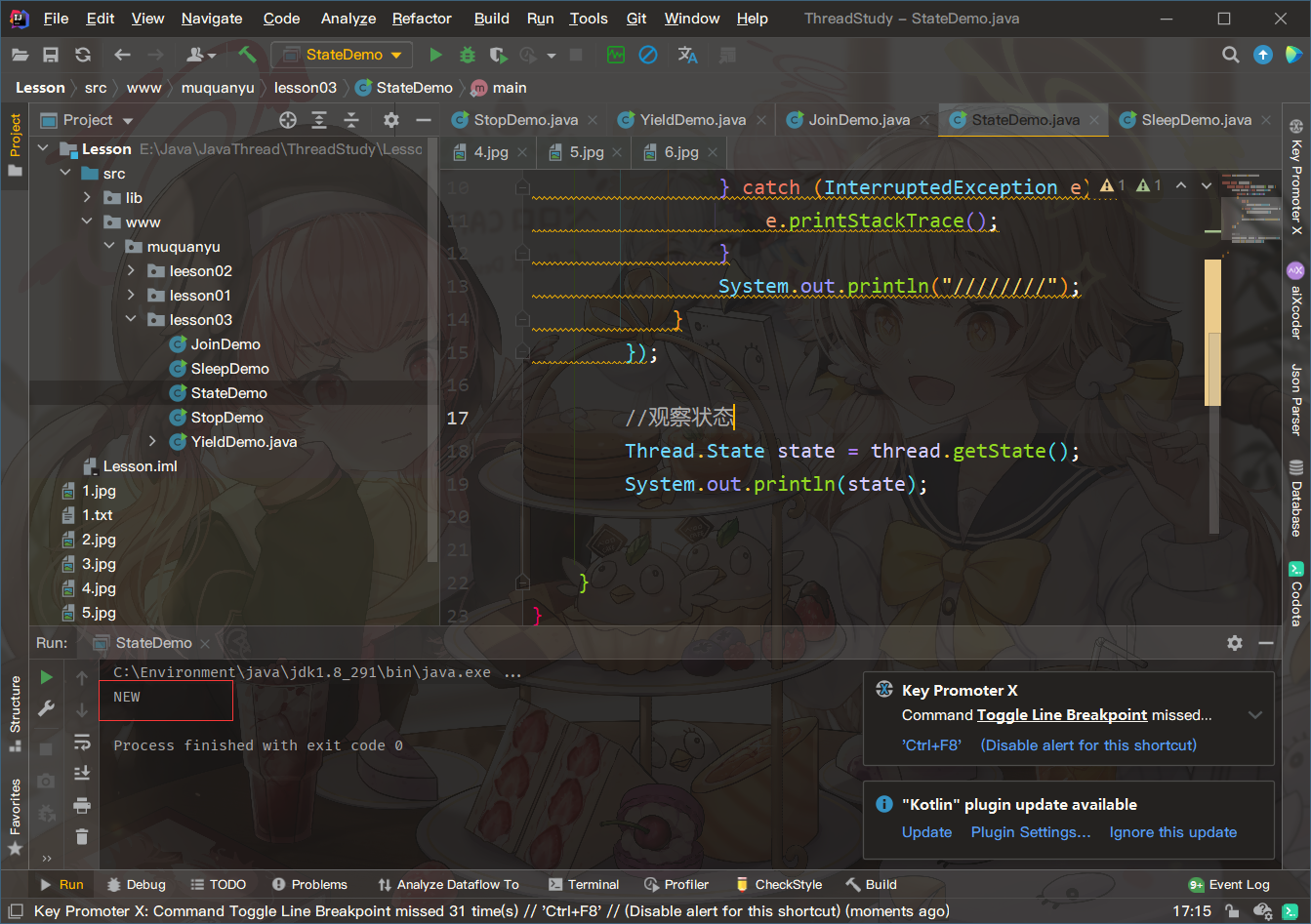
Task: Save all files with the floppy icon
Action: pyautogui.click(x=51, y=56)
